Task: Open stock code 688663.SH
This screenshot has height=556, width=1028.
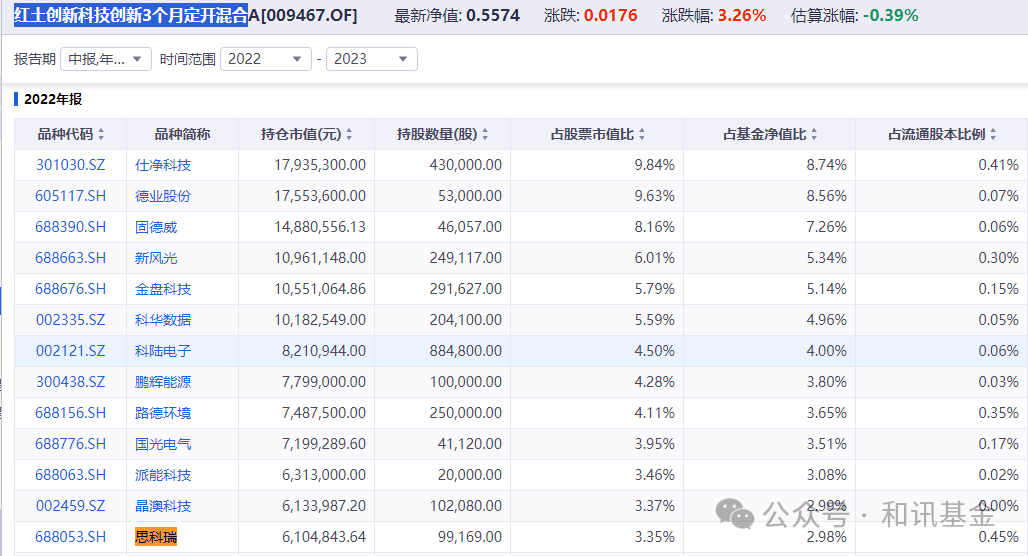Action: click(x=70, y=258)
